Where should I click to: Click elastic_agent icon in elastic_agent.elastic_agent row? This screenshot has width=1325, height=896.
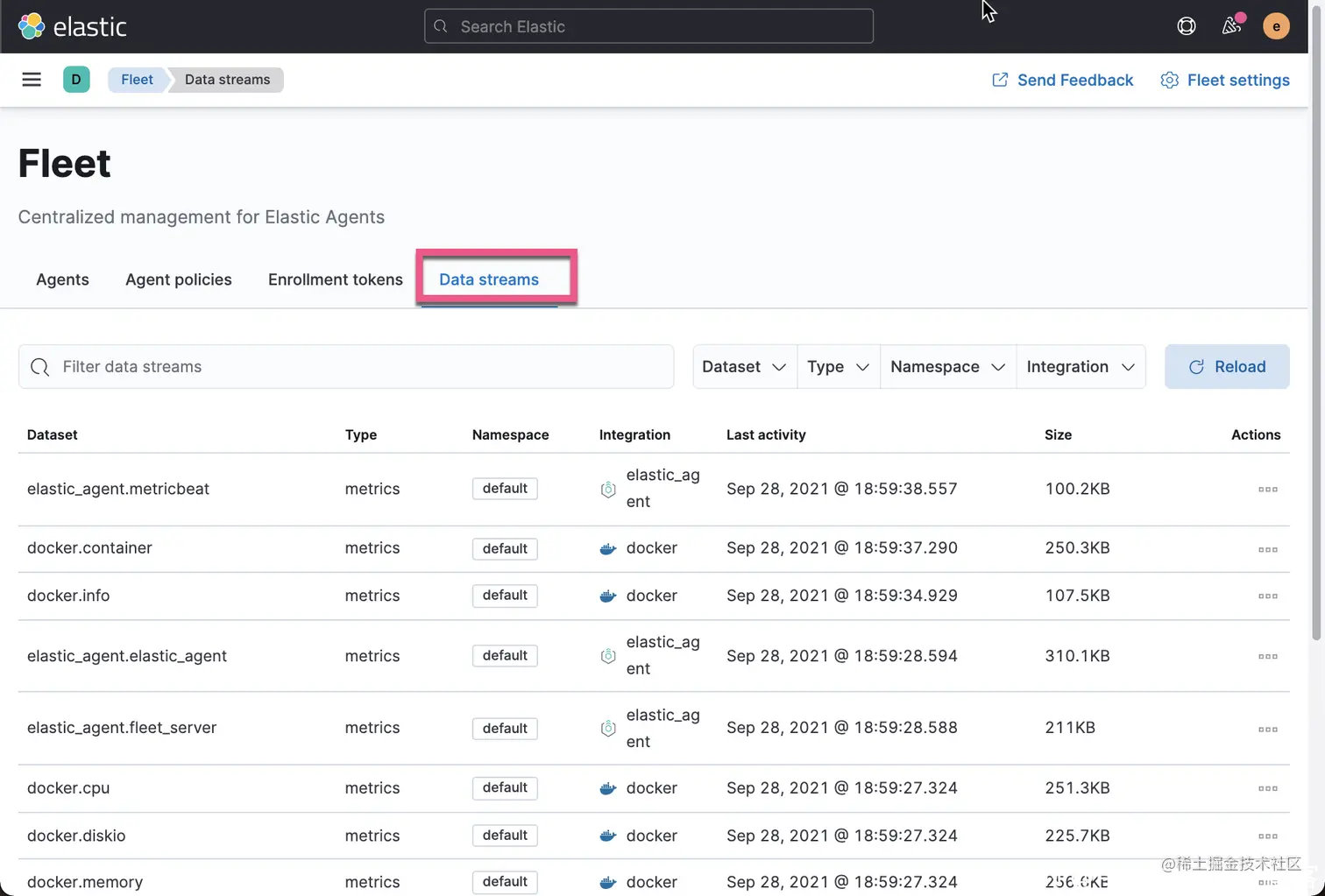608,656
